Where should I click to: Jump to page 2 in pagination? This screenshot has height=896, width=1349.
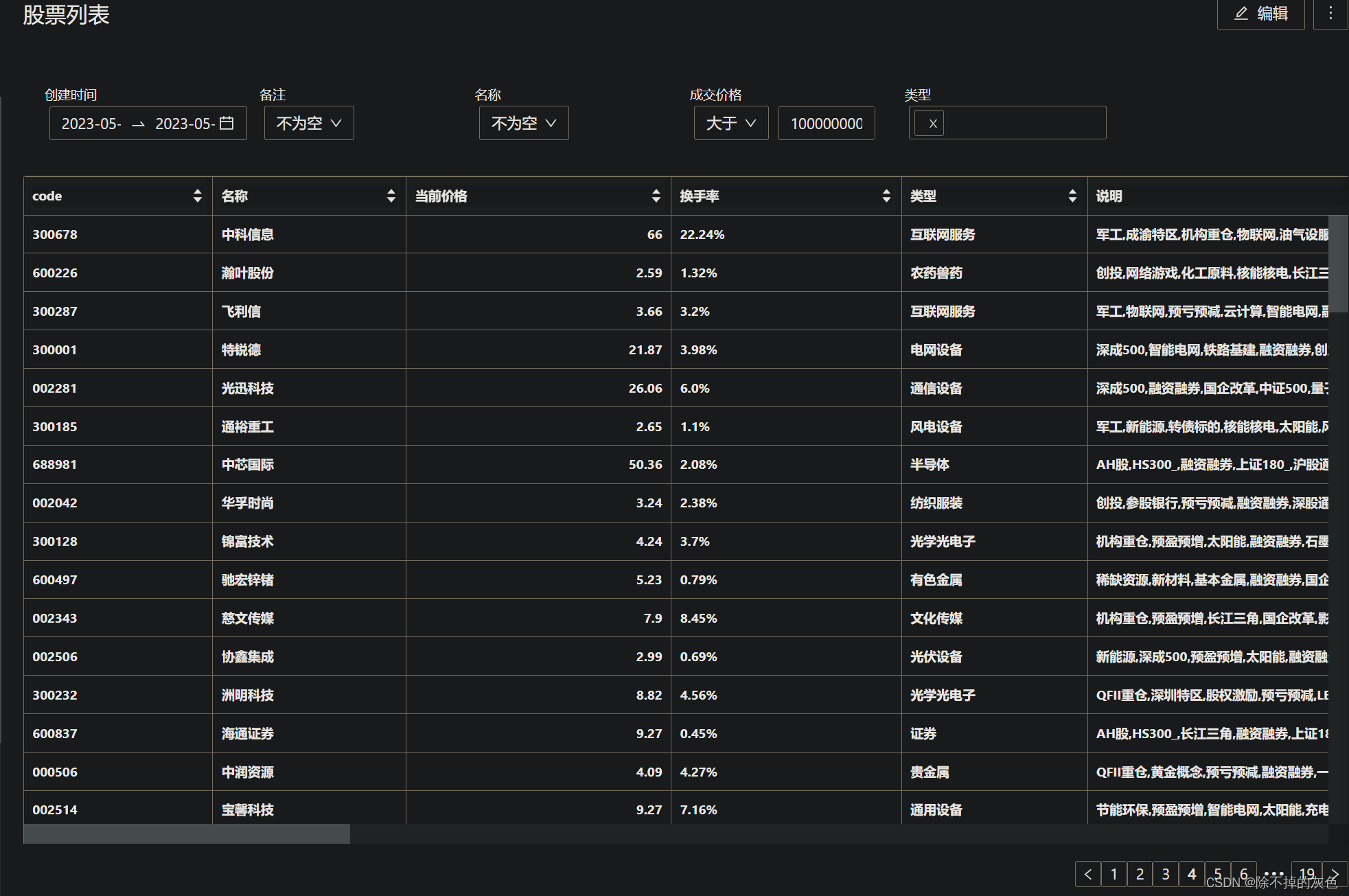pyautogui.click(x=1140, y=874)
